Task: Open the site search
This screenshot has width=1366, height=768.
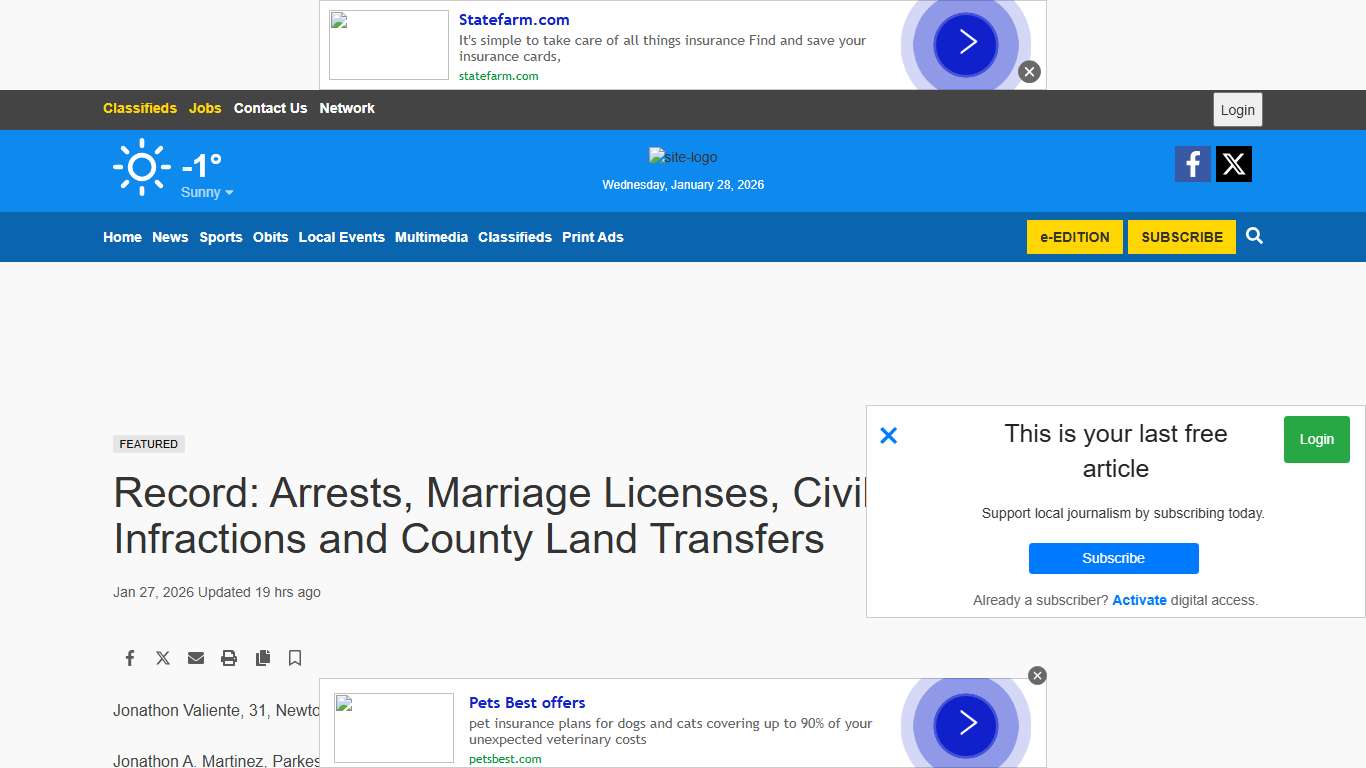Action: point(1254,237)
